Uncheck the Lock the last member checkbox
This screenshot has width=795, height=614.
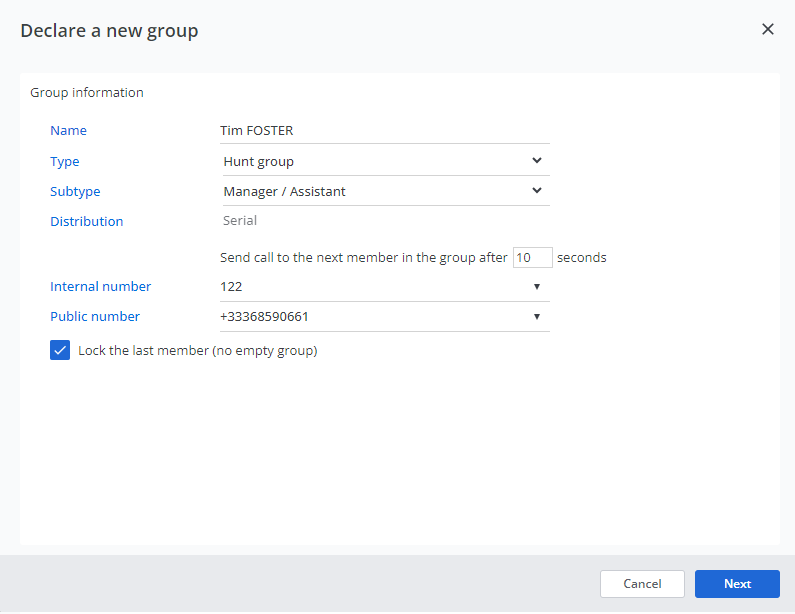coord(60,351)
